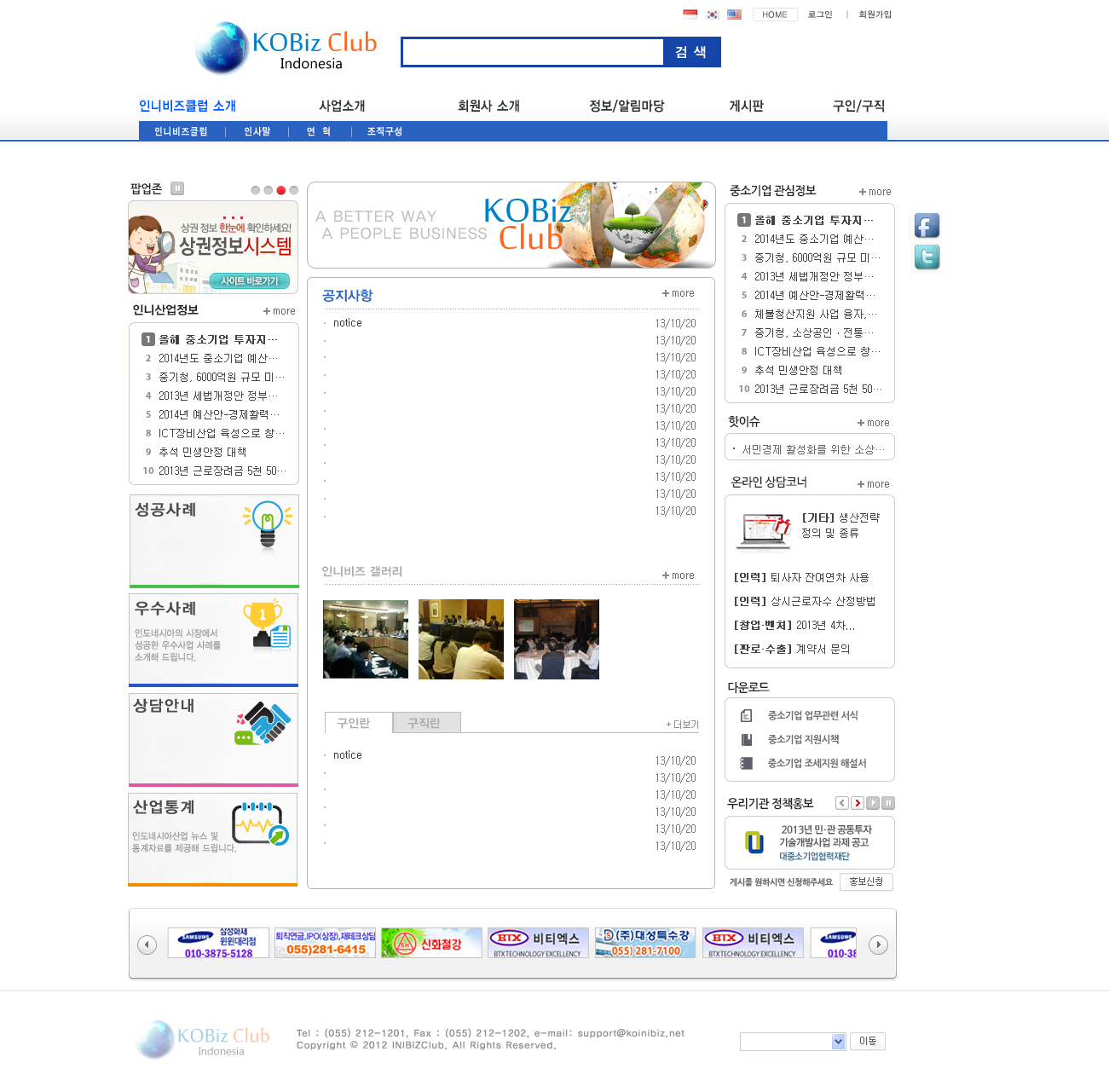Viewport: 1109px width, 1092px height.
Task: Select the first 팝업존 slide indicator dot
Action: click(x=256, y=190)
